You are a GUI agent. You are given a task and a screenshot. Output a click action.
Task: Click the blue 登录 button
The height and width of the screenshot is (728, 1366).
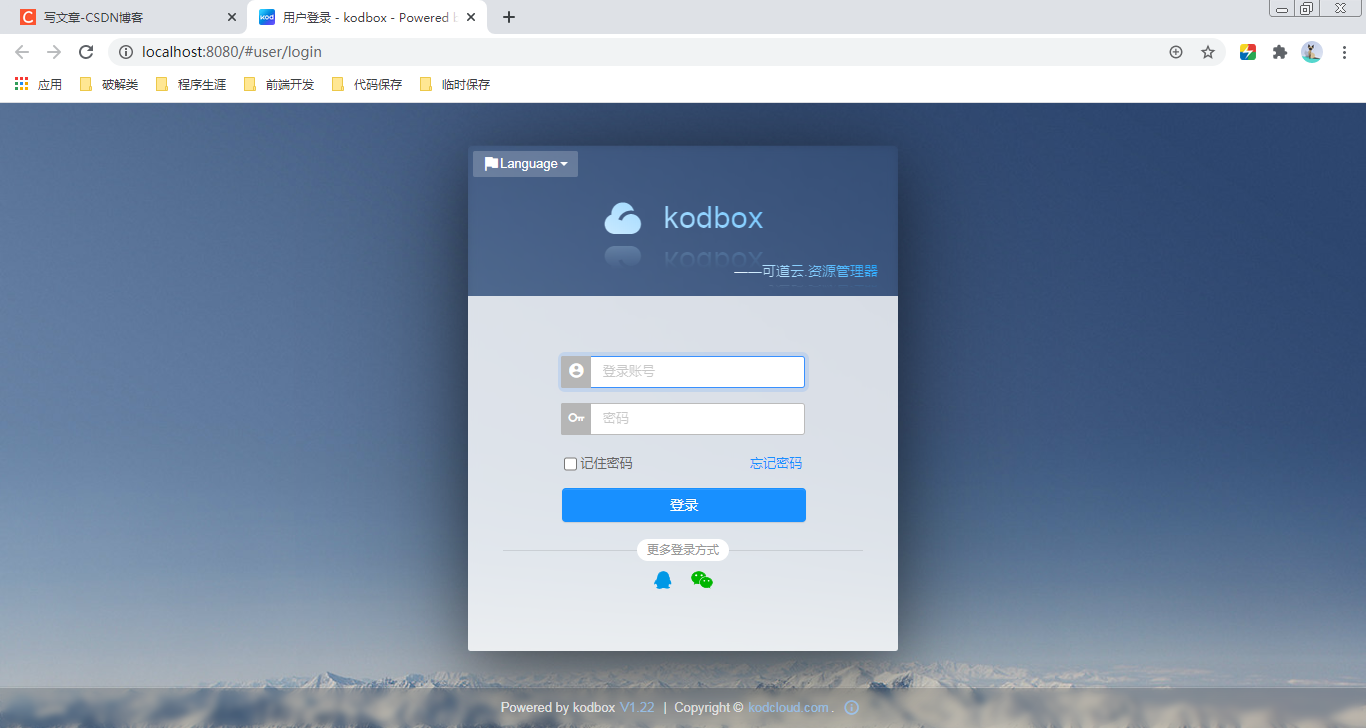pos(684,505)
